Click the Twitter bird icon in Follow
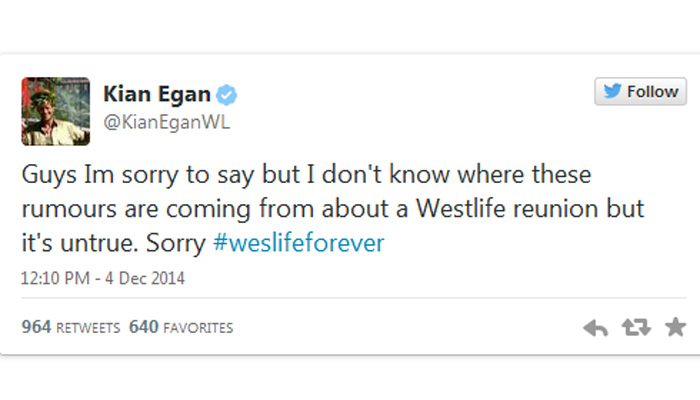The height and width of the screenshot is (400, 700). click(x=612, y=91)
